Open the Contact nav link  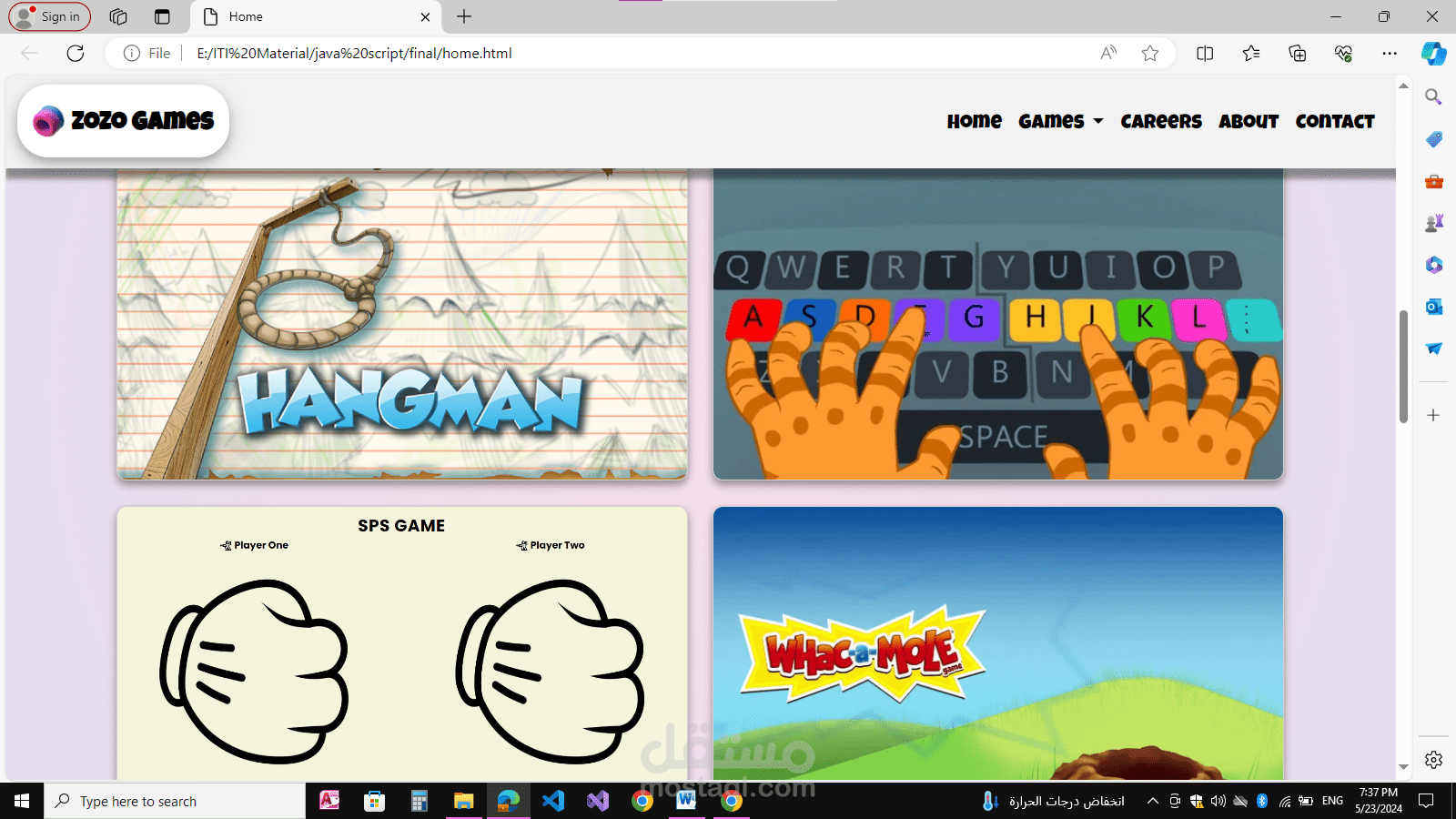[x=1335, y=121]
